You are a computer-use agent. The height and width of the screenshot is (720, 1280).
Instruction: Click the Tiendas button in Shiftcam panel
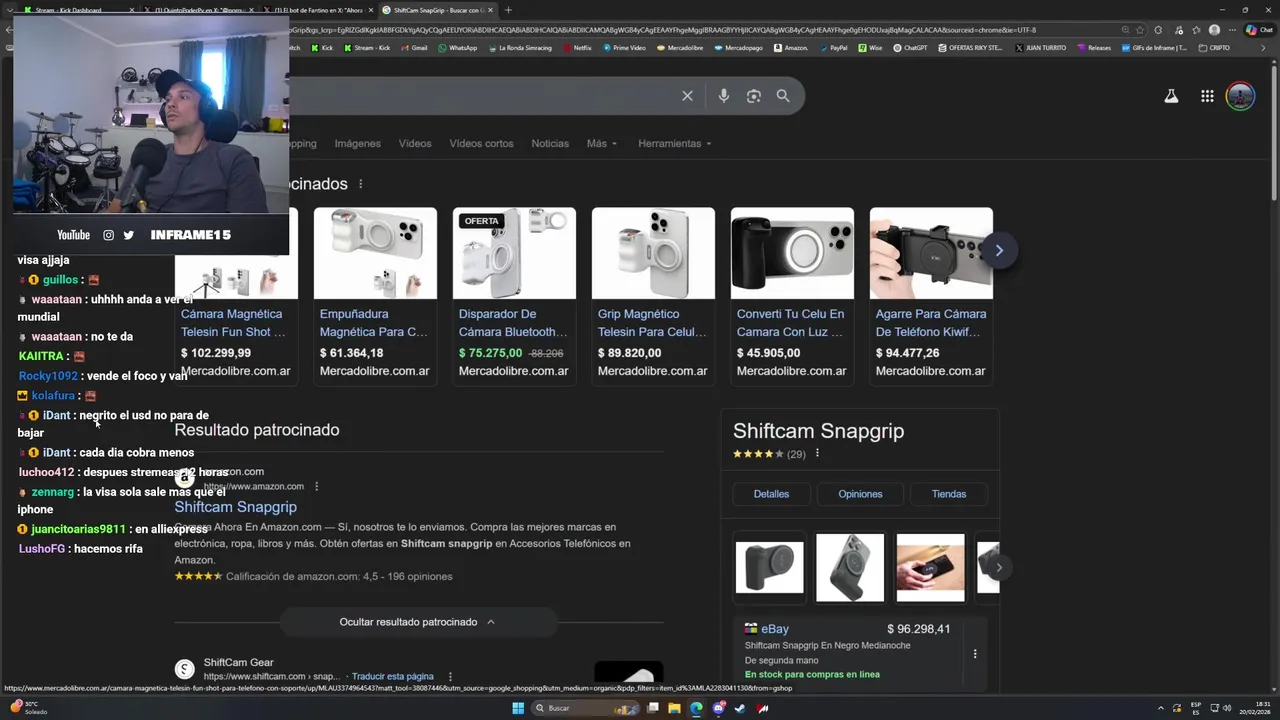[x=949, y=494]
